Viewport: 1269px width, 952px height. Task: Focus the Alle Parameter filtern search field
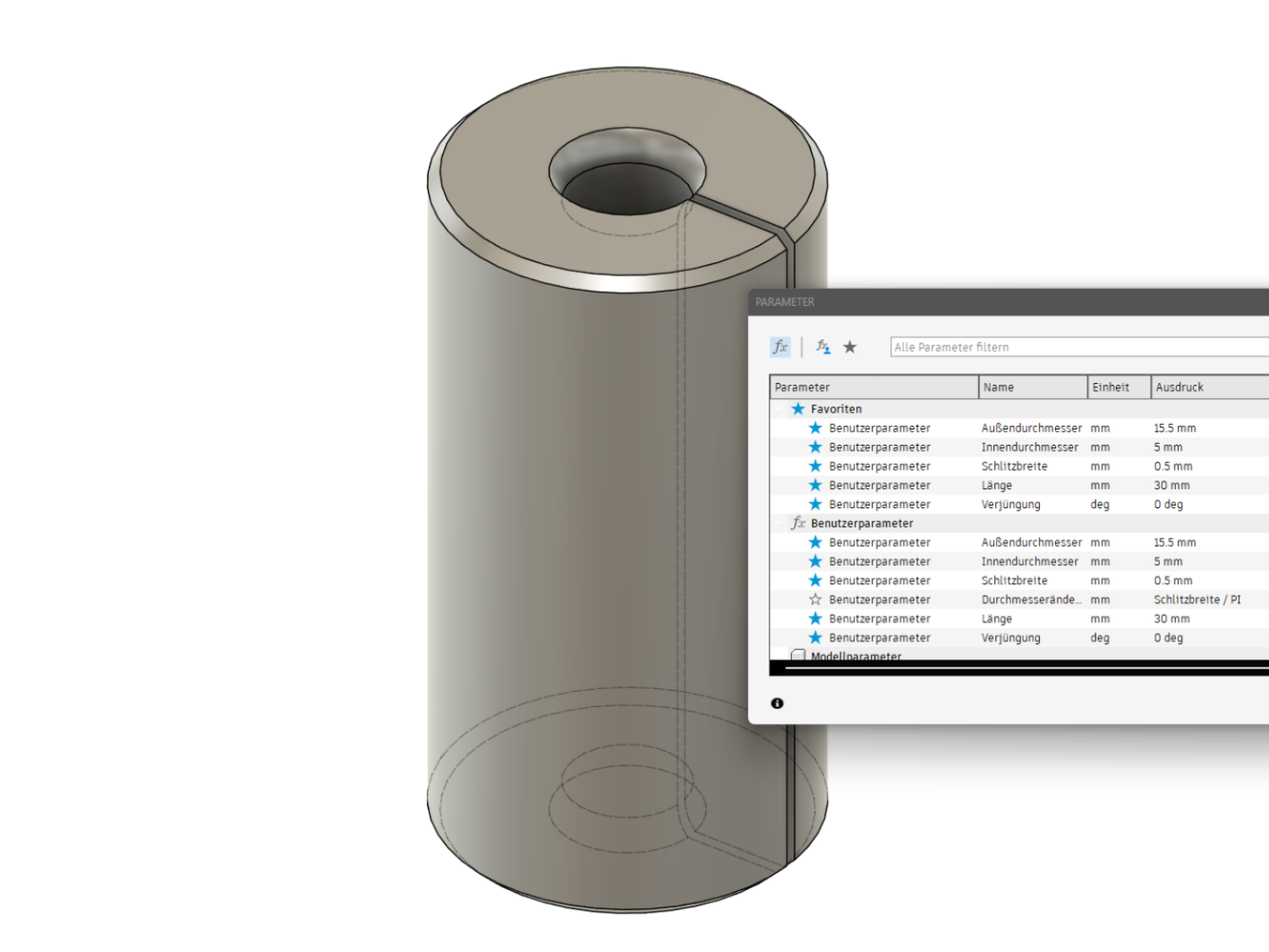[x=1079, y=347]
